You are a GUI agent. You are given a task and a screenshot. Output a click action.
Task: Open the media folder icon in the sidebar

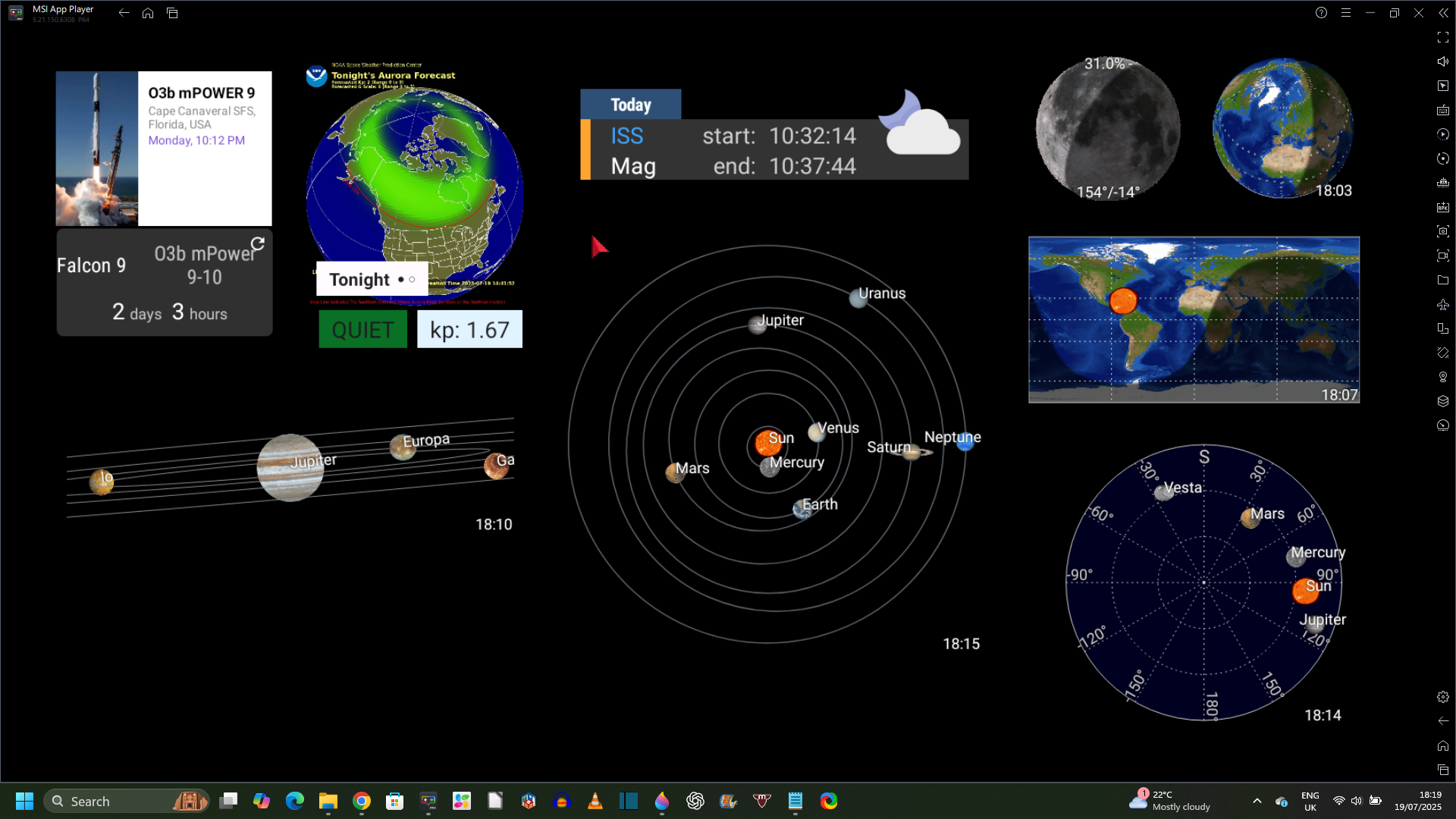(x=1443, y=280)
